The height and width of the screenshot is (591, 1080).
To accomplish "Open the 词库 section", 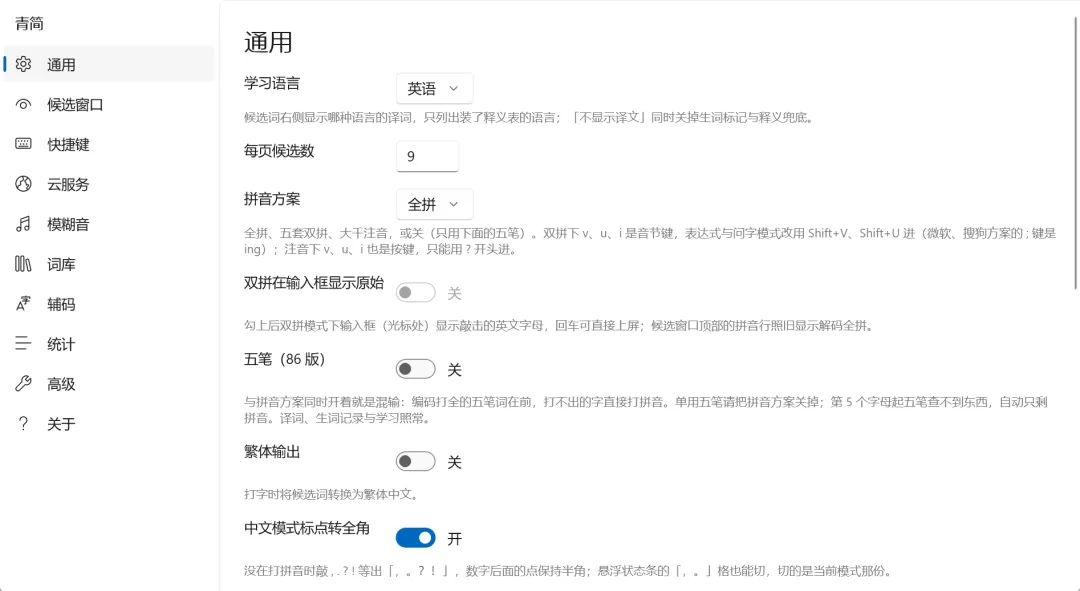I will click(x=109, y=264).
